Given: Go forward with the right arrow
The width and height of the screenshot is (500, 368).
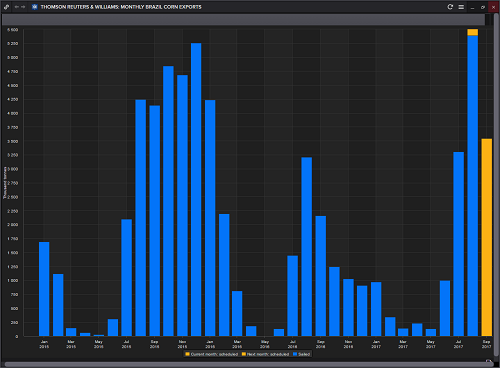Looking at the screenshot, I should pyautogui.click(x=23, y=7).
